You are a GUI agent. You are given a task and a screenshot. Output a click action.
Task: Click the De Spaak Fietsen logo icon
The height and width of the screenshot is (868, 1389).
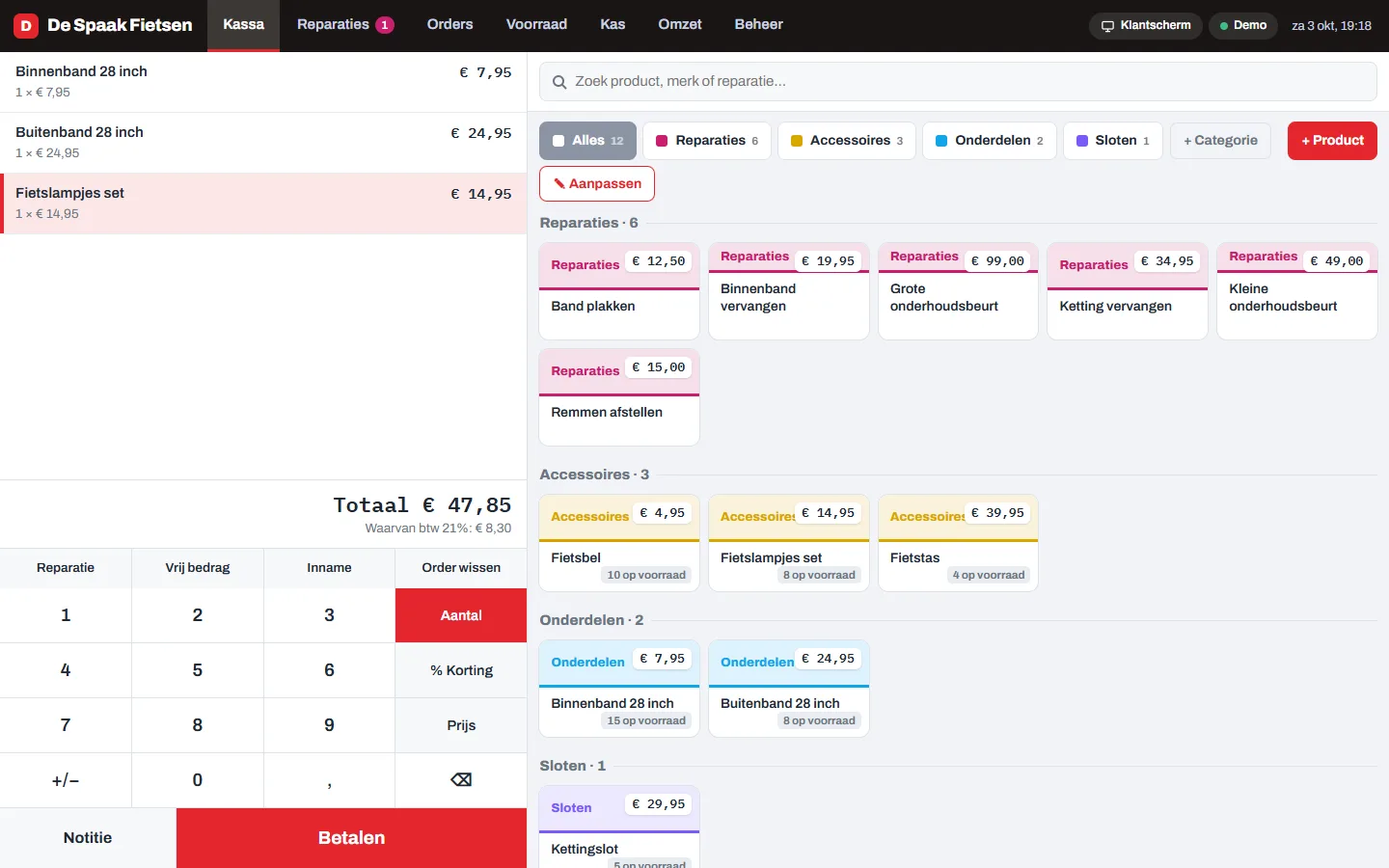pyautogui.click(x=26, y=26)
